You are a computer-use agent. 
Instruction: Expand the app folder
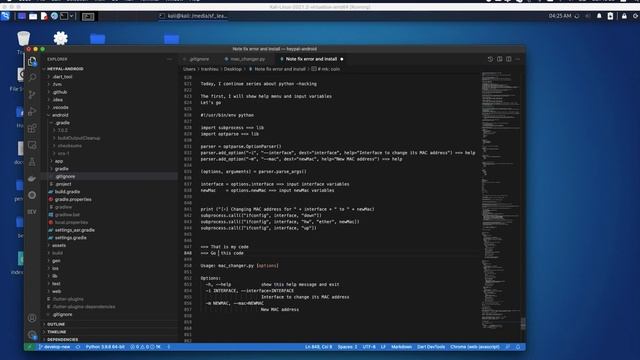(x=59, y=161)
